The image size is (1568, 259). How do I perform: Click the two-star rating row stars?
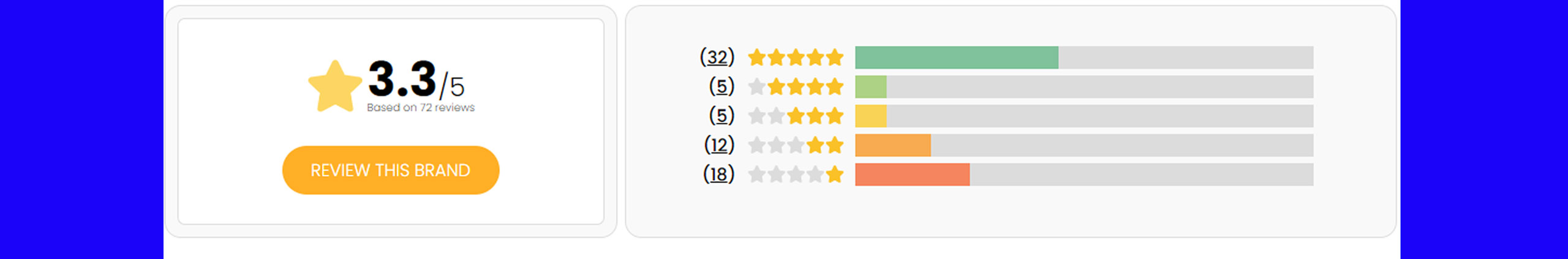(x=796, y=145)
